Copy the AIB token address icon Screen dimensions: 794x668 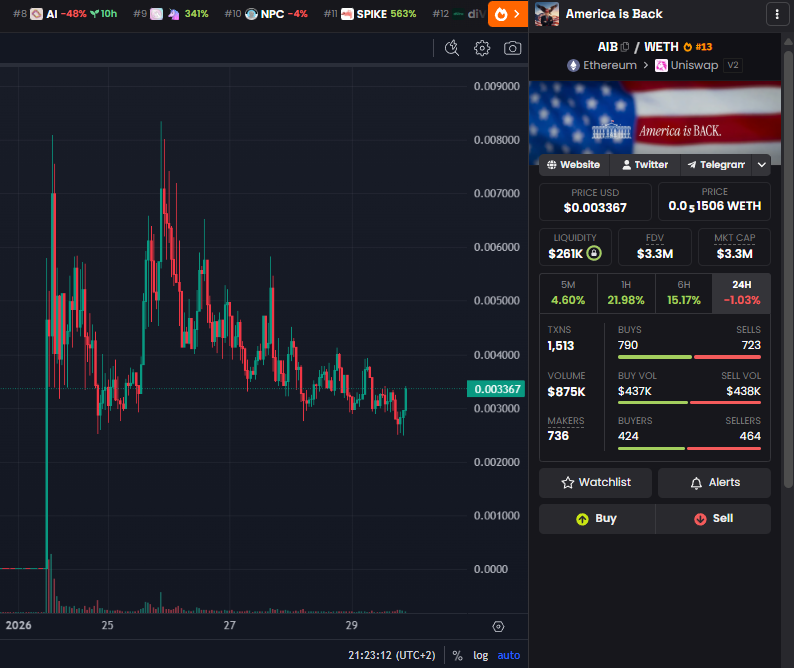click(625, 47)
